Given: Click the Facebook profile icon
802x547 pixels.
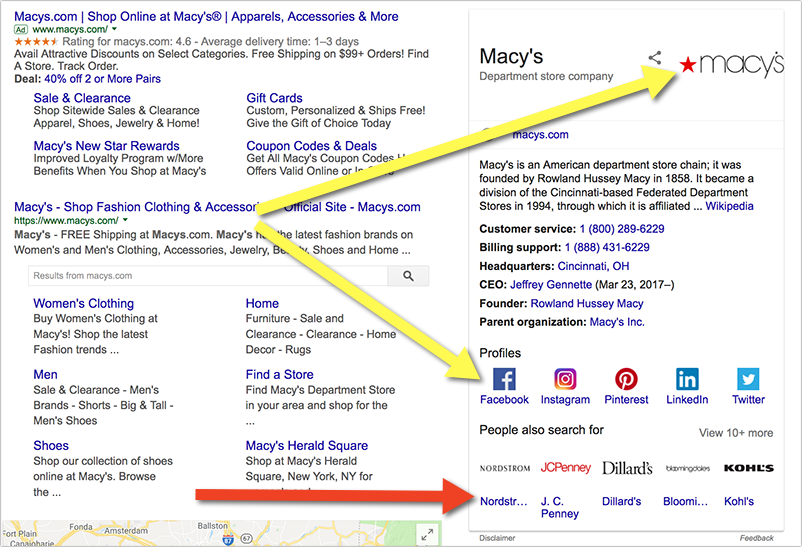Looking at the screenshot, I should pos(504,379).
